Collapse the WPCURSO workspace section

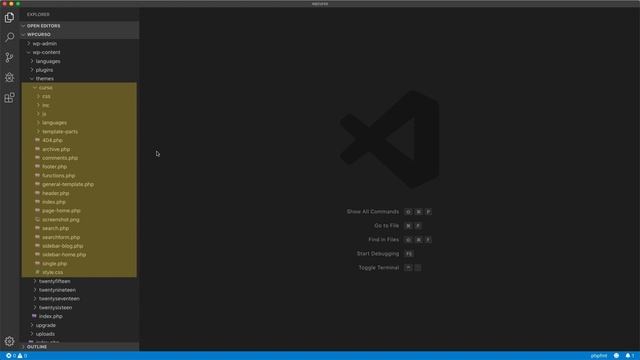[x=80, y=35]
